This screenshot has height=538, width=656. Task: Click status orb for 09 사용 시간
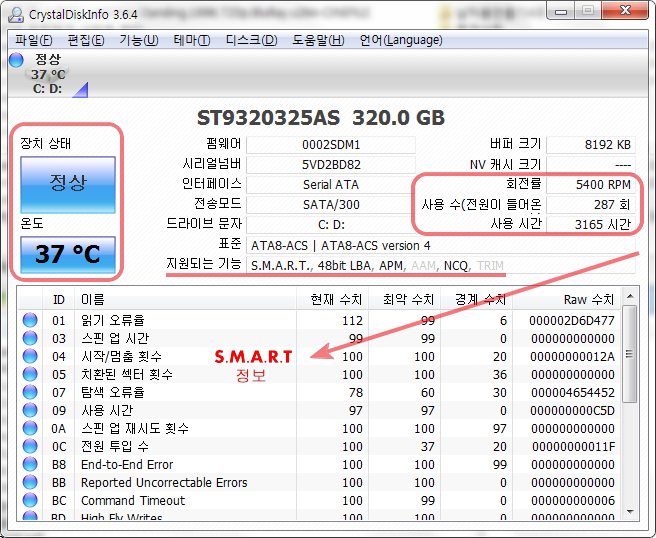(30, 410)
